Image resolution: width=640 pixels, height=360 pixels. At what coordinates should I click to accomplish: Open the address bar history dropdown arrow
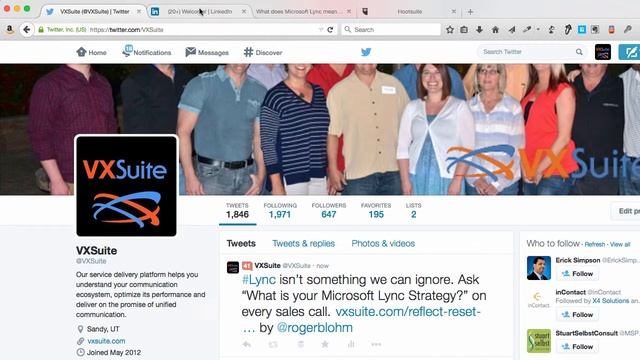tap(320, 29)
